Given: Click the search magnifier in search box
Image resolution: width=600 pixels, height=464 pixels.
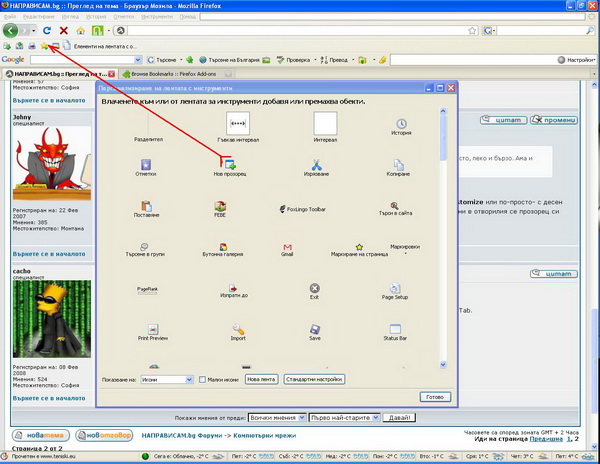Looking at the screenshot, I should pos(590,31).
